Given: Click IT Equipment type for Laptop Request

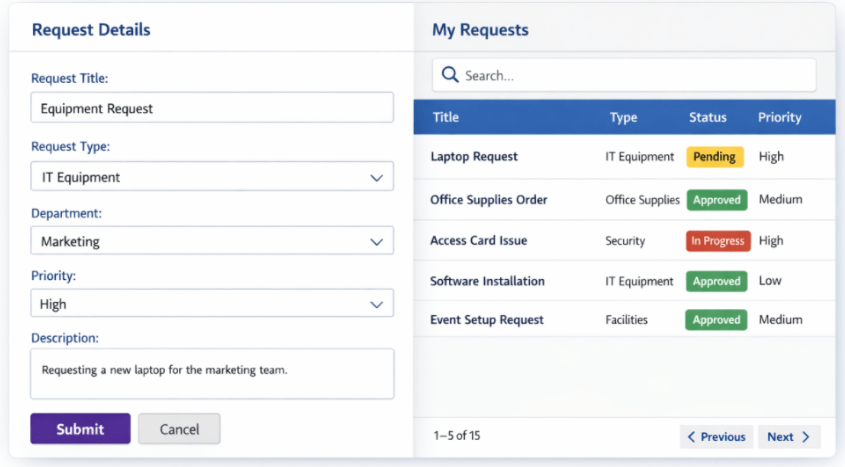Looking at the screenshot, I should pos(639,157).
